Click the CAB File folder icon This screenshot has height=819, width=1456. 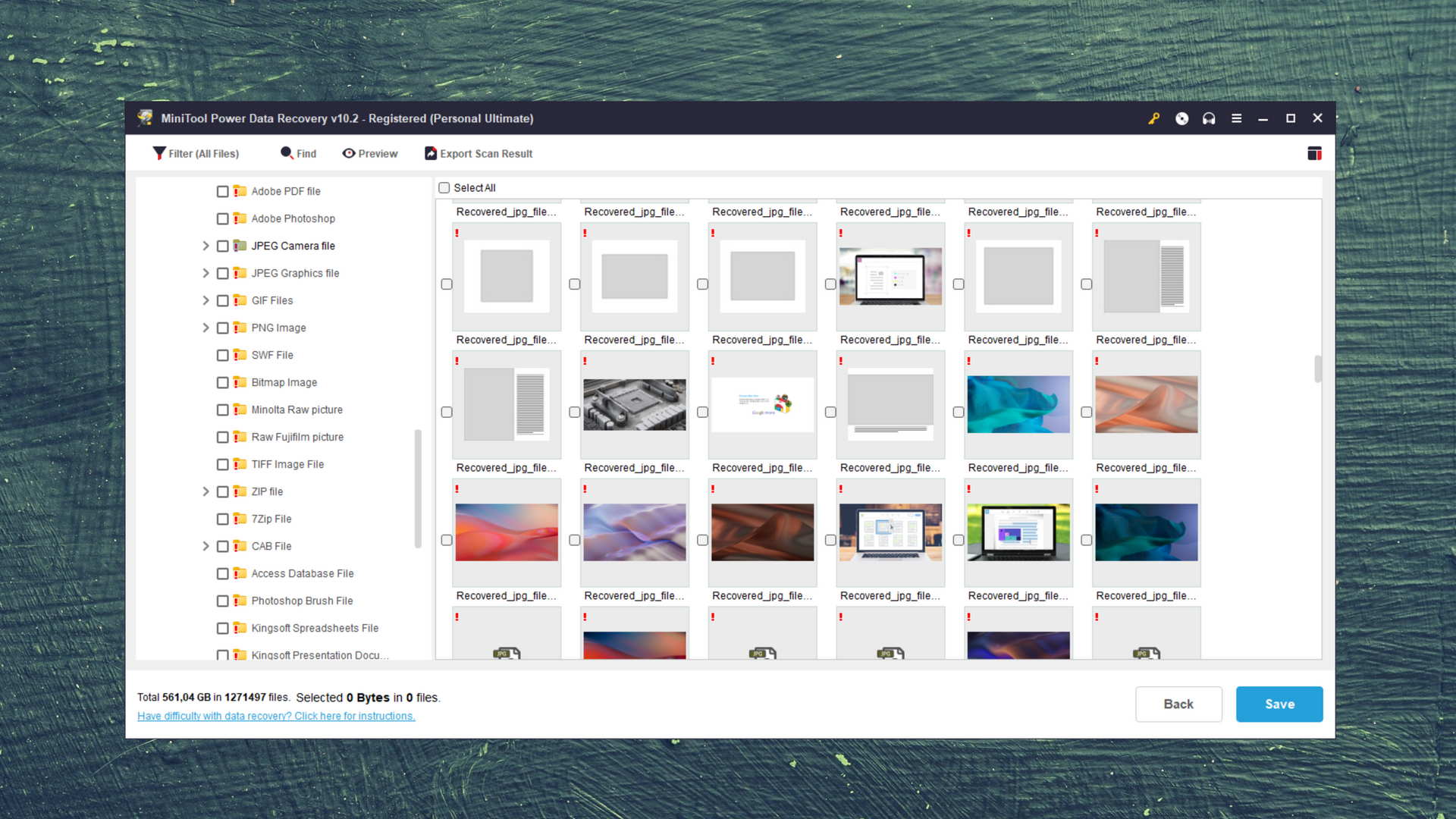click(x=240, y=546)
